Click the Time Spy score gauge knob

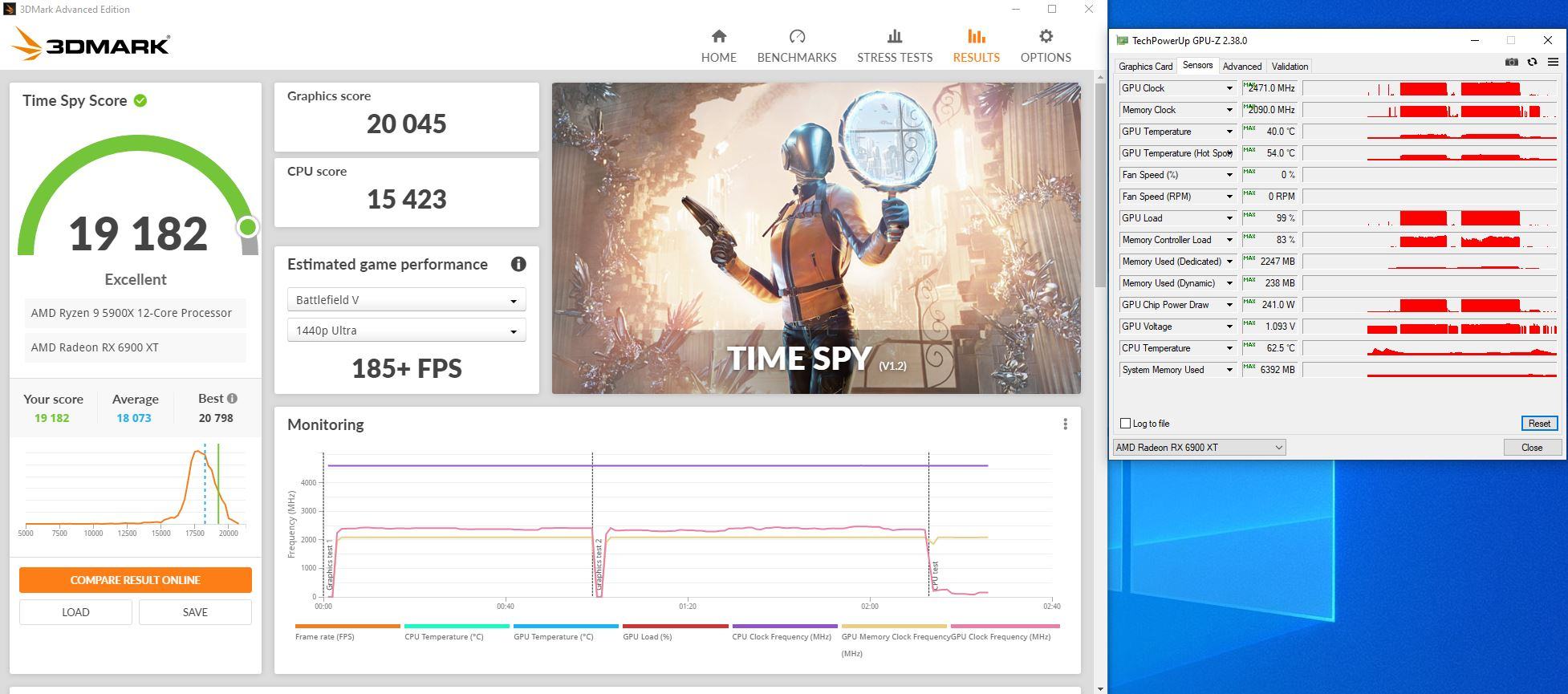click(248, 227)
